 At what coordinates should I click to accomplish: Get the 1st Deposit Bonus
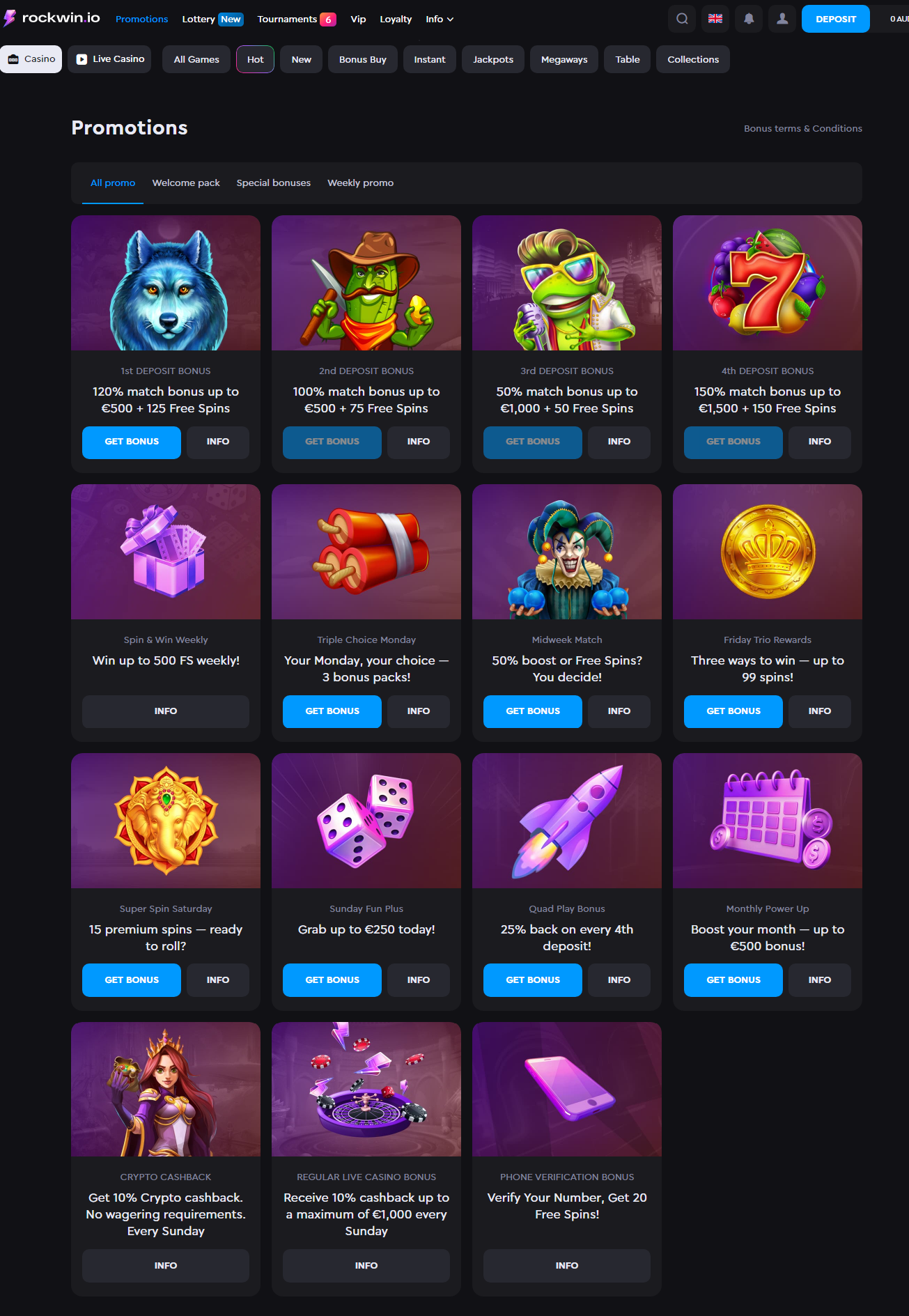pos(132,442)
